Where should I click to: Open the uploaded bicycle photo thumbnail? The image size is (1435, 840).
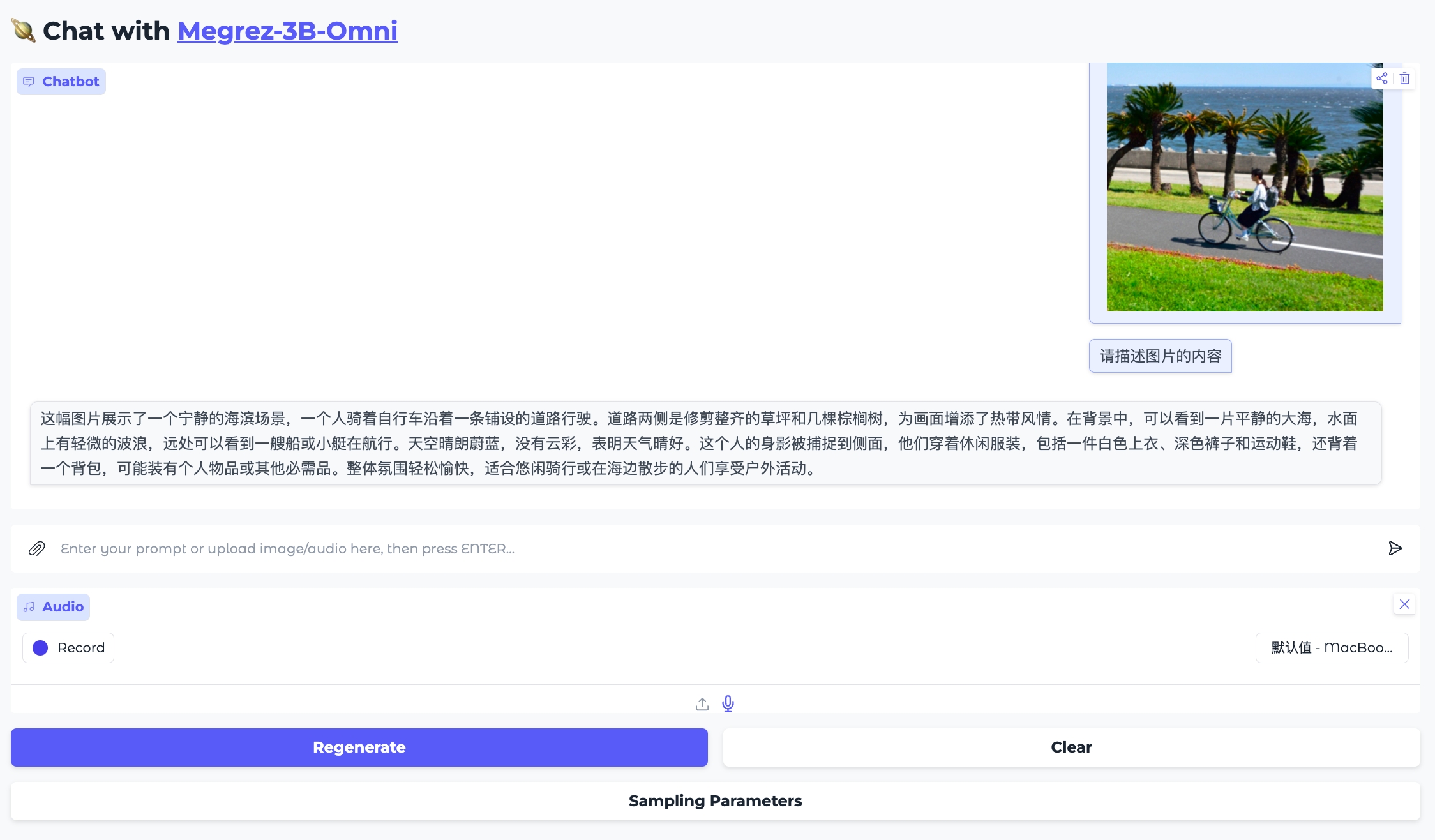point(1245,188)
